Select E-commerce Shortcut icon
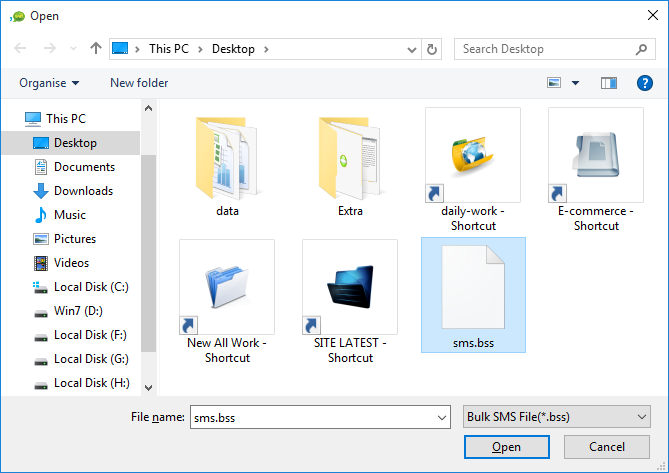This screenshot has width=669, height=473. point(596,155)
